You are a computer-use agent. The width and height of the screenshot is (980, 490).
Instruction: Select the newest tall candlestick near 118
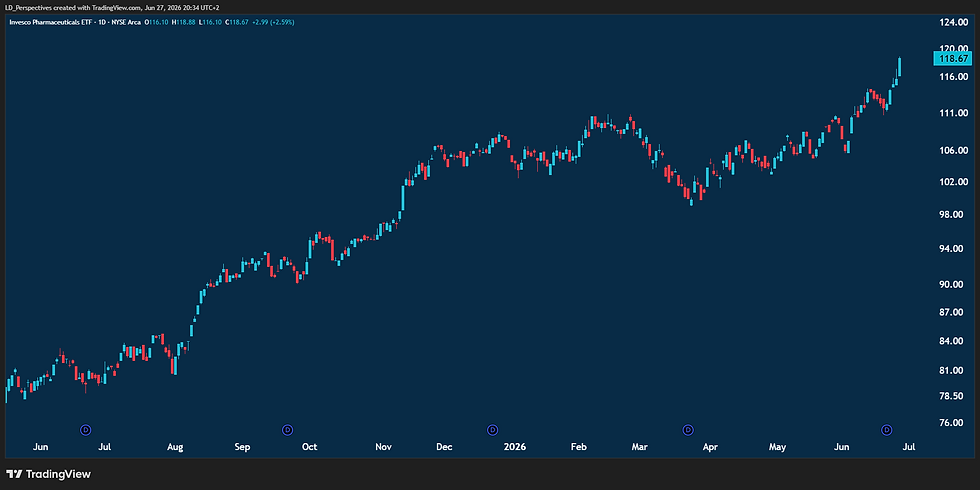899,67
